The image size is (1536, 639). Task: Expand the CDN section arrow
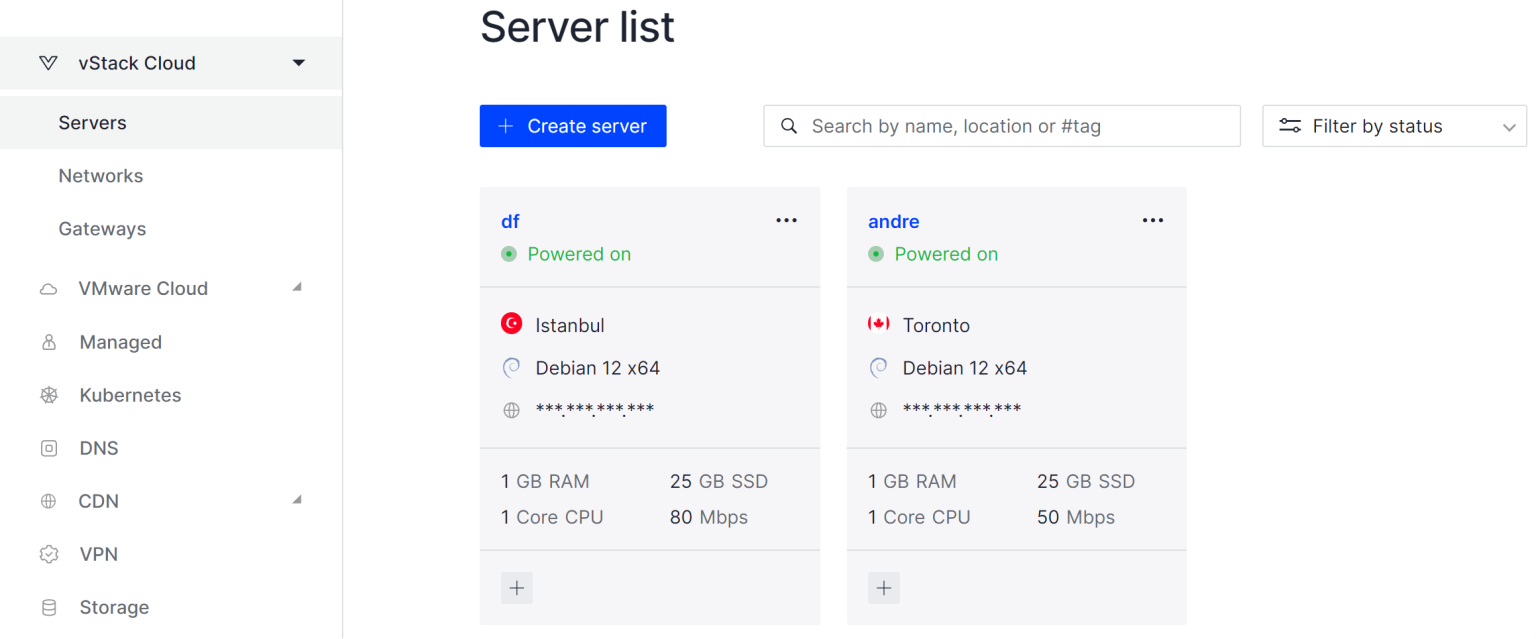pyautogui.click(x=297, y=500)
